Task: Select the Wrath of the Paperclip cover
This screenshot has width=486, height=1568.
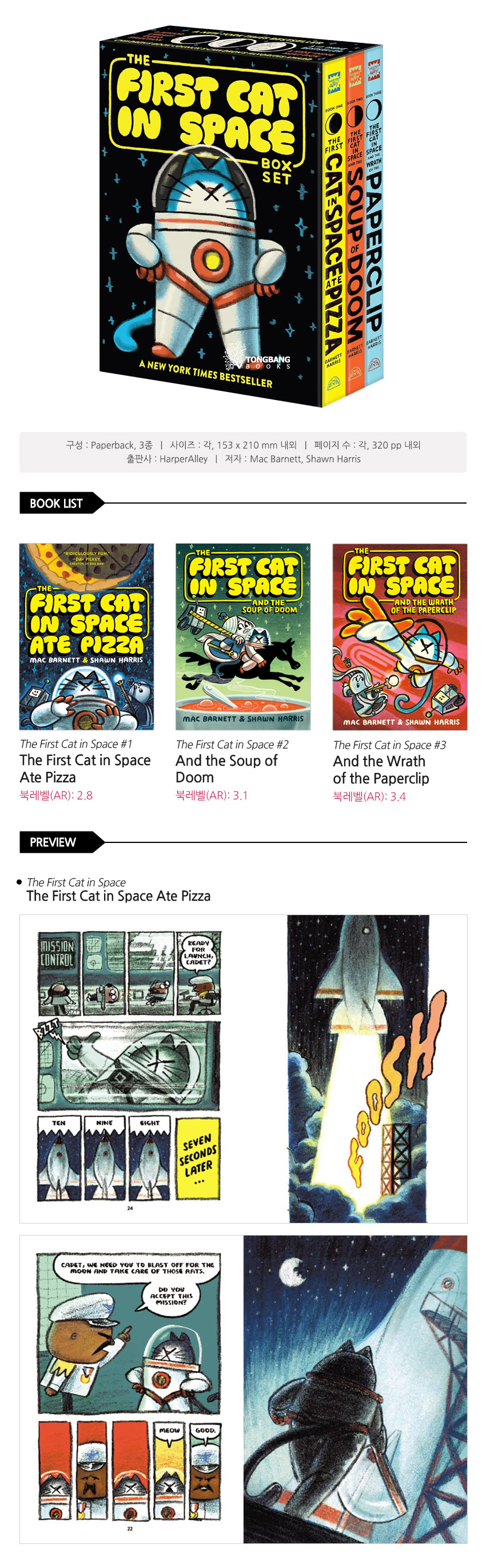Action: [x=400, y=637]
